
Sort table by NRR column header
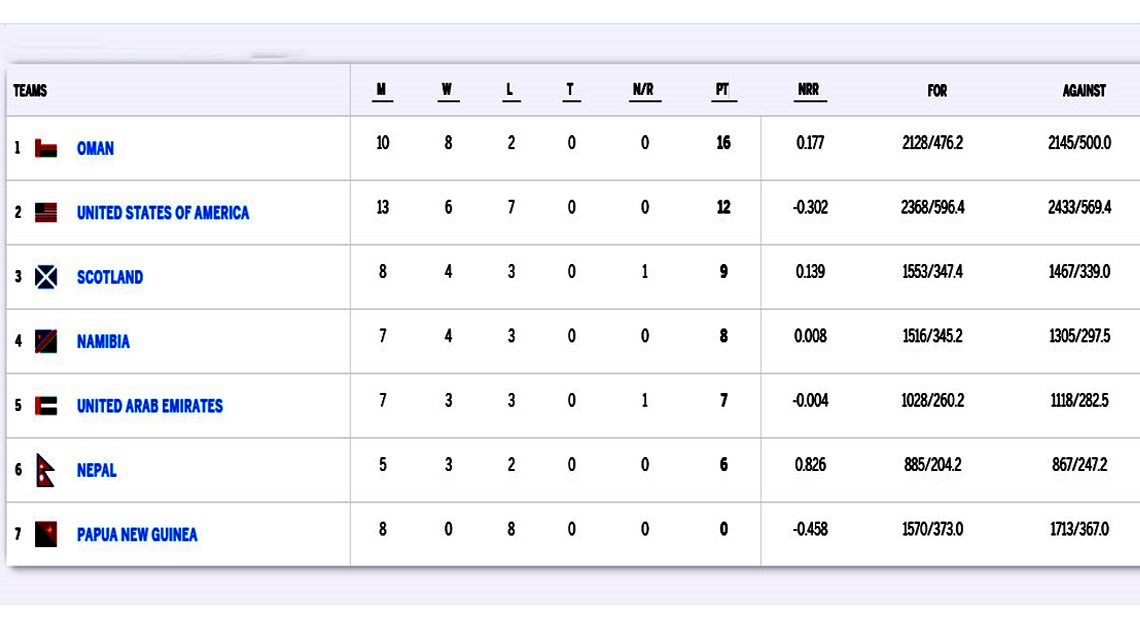click(808, 90)
